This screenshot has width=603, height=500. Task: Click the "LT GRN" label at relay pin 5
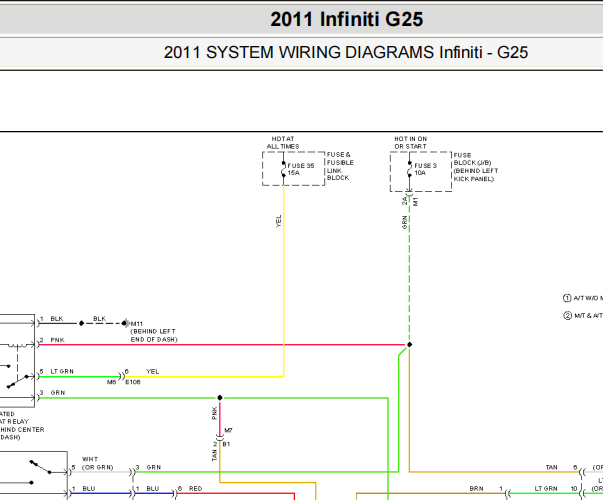click(x=62, y=372)
